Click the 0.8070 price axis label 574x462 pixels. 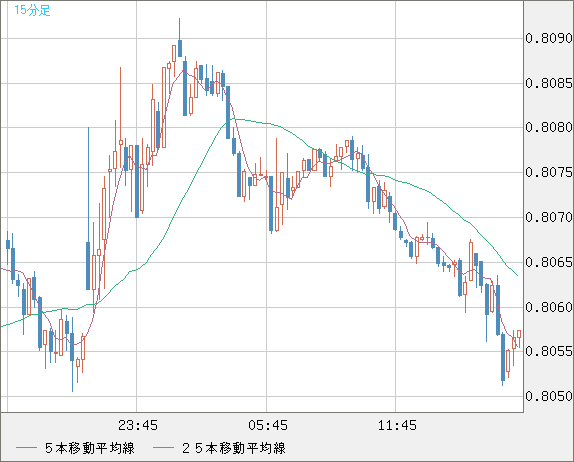click(x=549, y=217)
